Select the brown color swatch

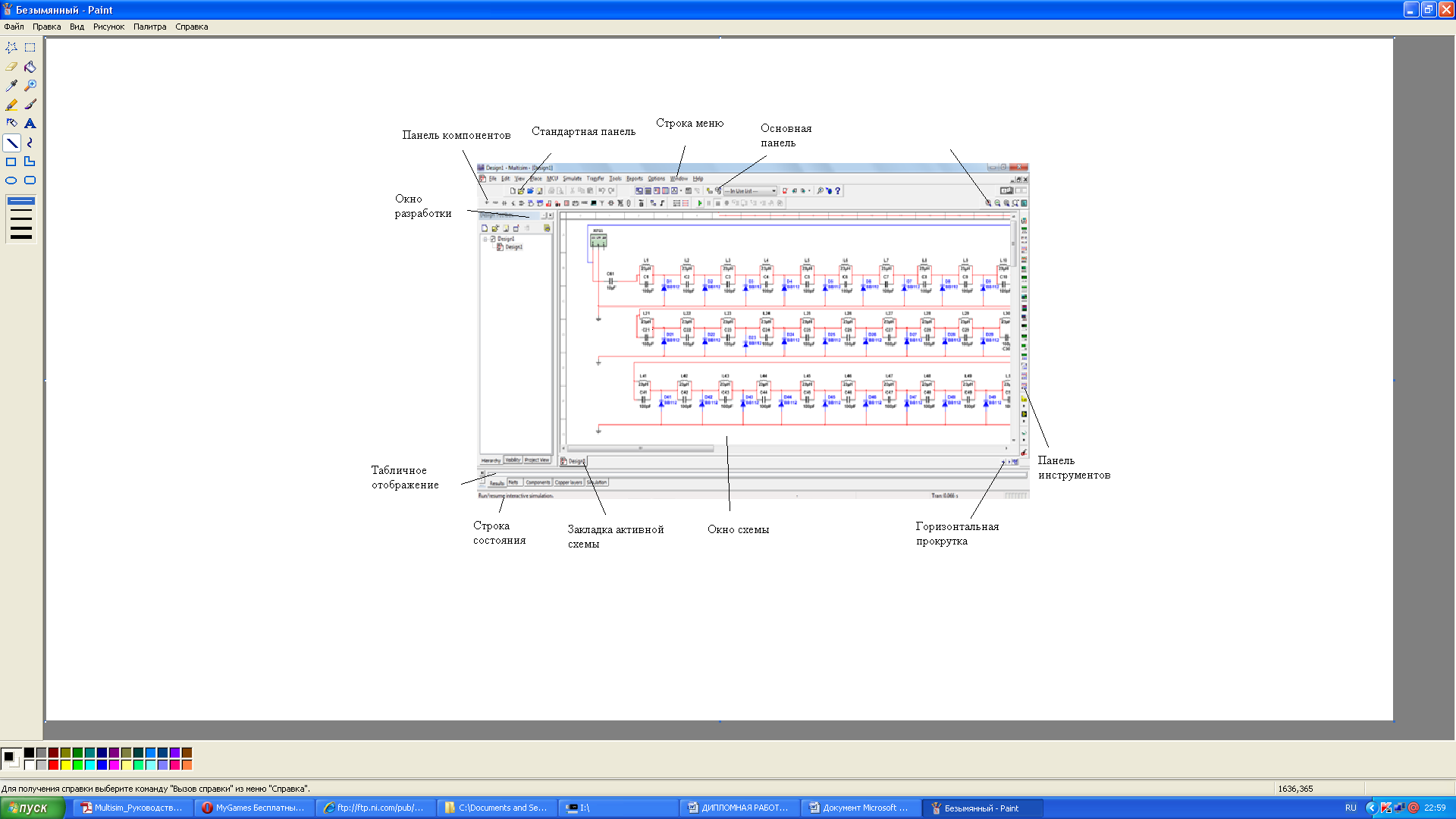187,753
